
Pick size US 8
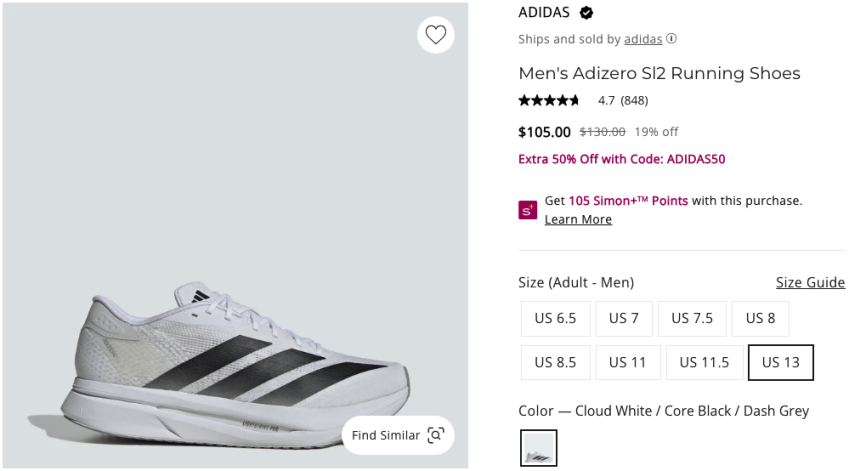coord(760,318)
